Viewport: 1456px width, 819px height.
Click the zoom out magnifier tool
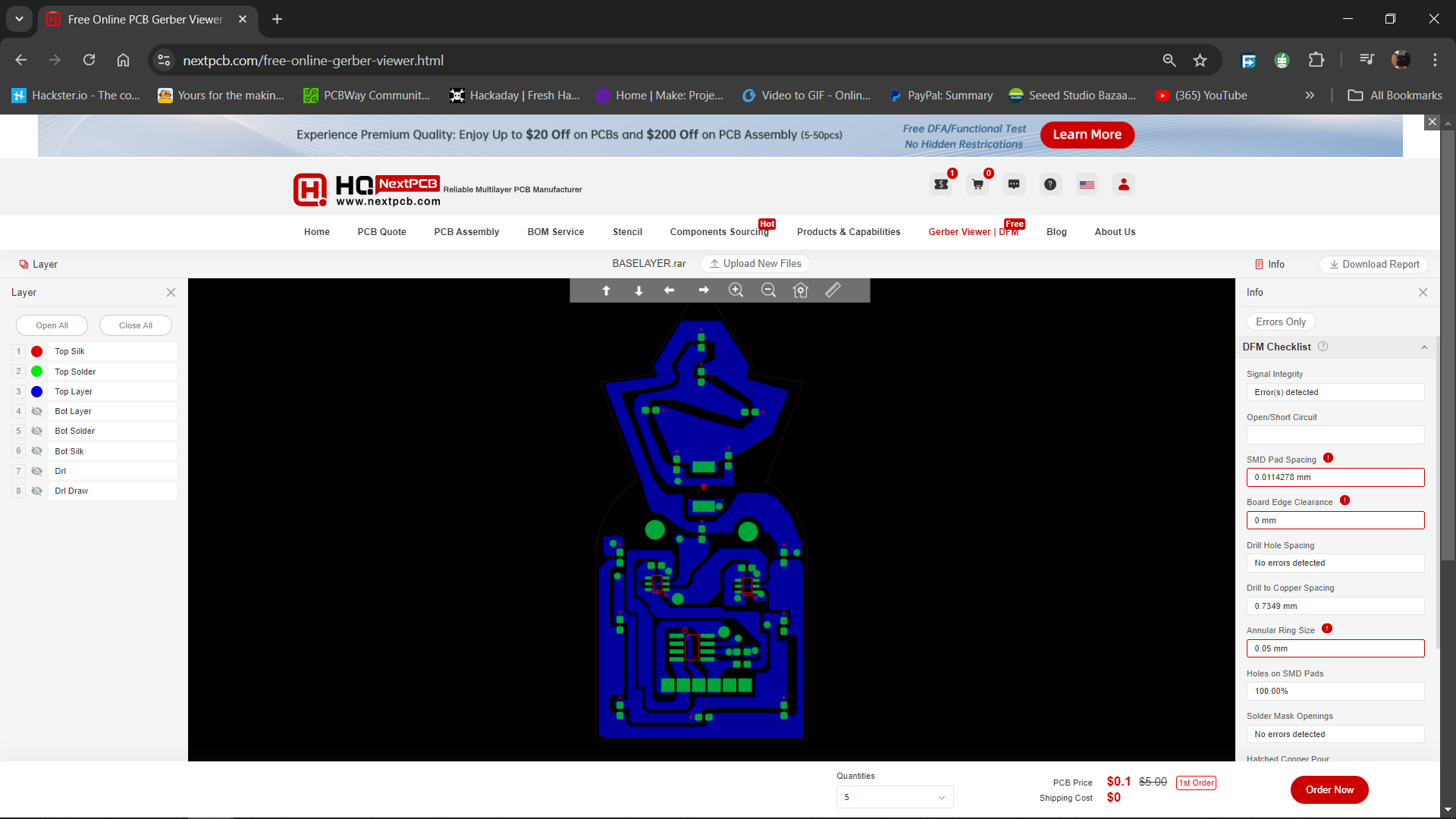click(768, 290)
